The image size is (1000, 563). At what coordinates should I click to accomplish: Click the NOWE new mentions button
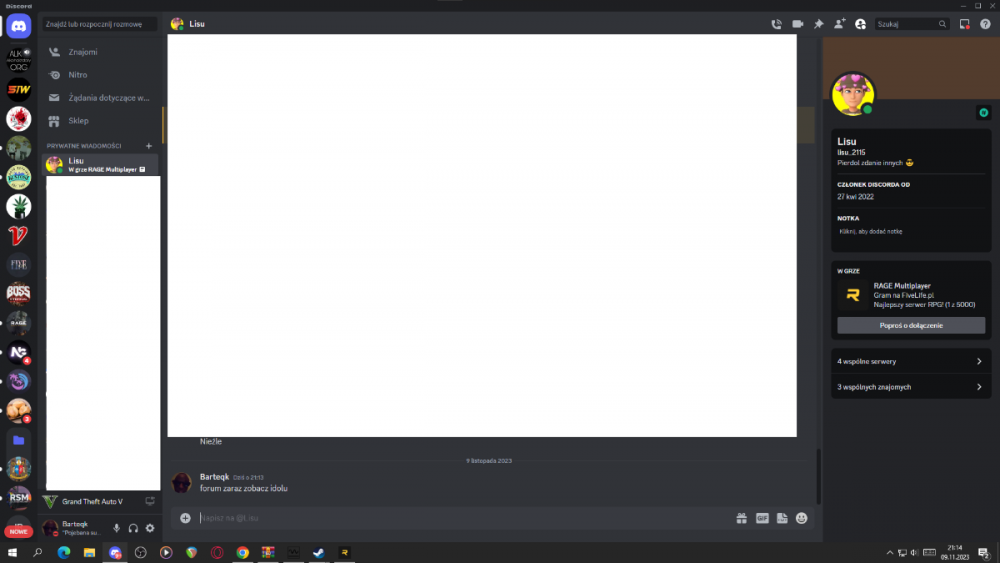point(18,531)
